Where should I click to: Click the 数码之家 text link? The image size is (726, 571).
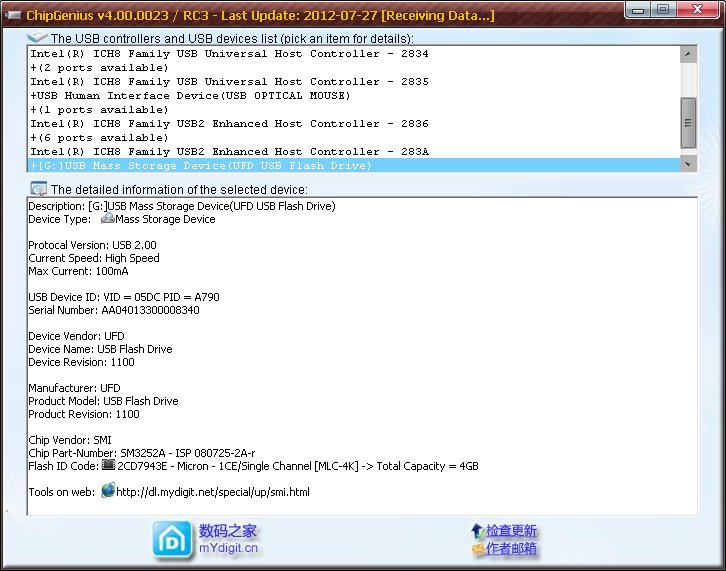pos(228,531)
